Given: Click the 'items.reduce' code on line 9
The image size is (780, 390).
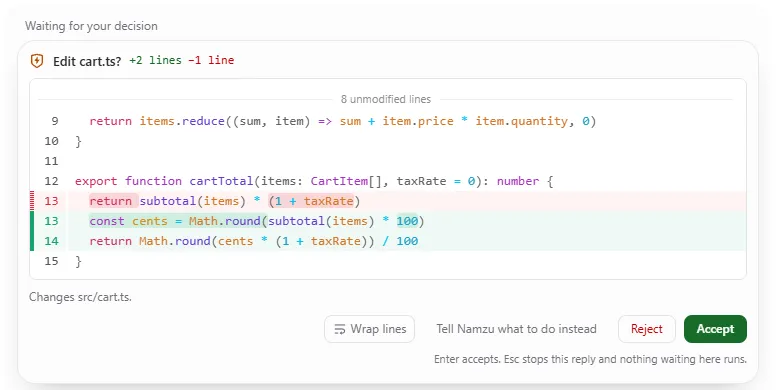Looking at the screenshot, I should [x=182, y=121].
